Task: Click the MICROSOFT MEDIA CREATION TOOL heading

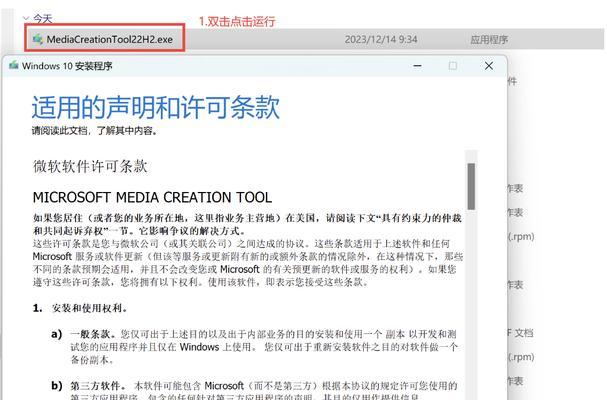Action: pos(152,197)
